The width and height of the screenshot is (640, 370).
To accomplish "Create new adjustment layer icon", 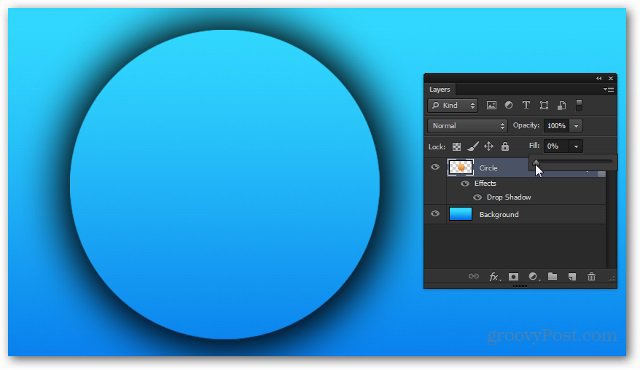I will (x=533, y=277).
